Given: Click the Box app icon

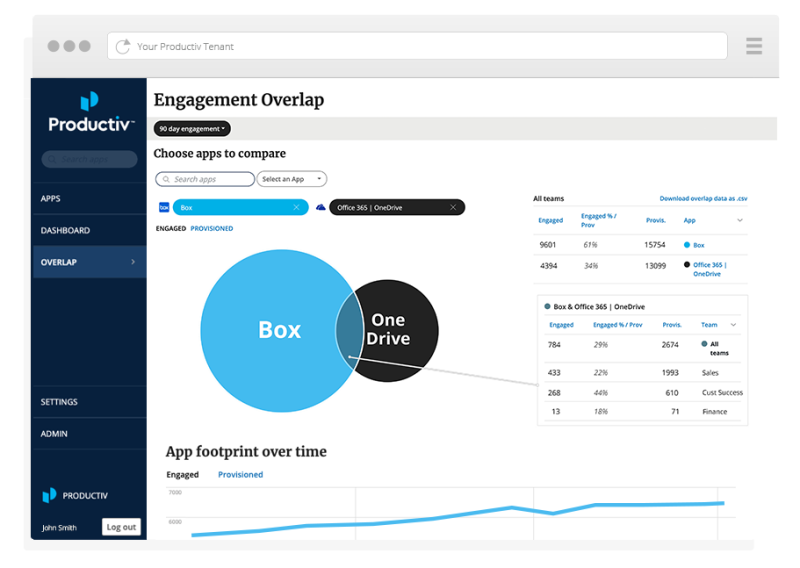Looking at the screenshot, I should click(164, 207).
